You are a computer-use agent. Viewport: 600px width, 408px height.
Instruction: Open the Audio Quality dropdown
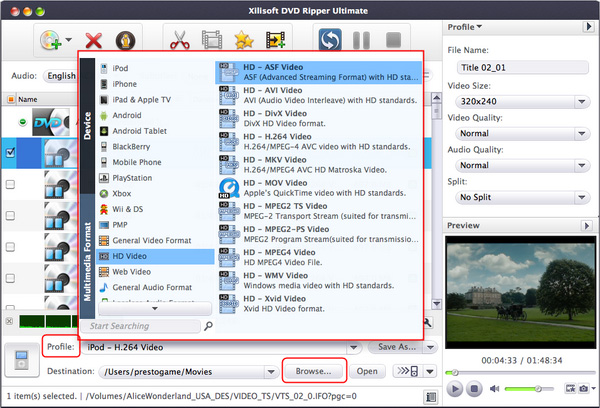pyautogui.click(x=522, y=165)
